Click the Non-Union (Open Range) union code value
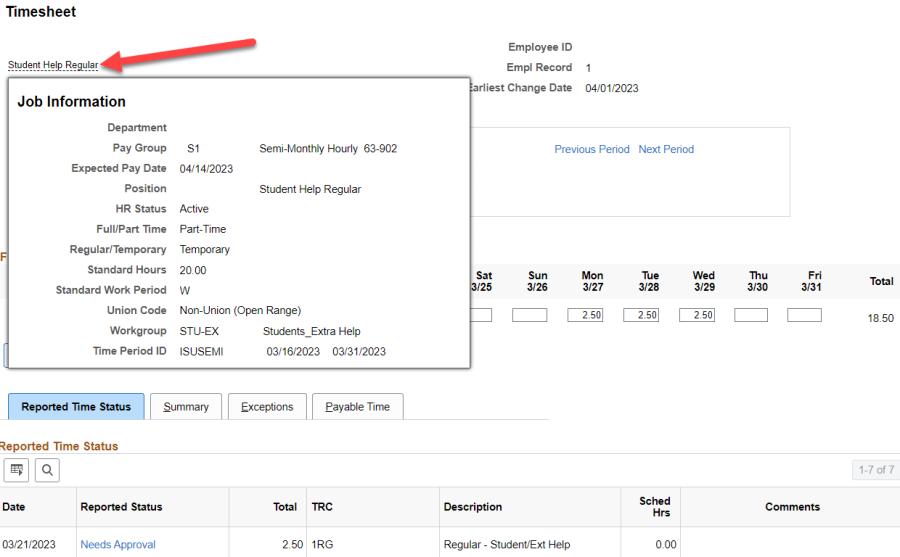 (x=240, y=311)
